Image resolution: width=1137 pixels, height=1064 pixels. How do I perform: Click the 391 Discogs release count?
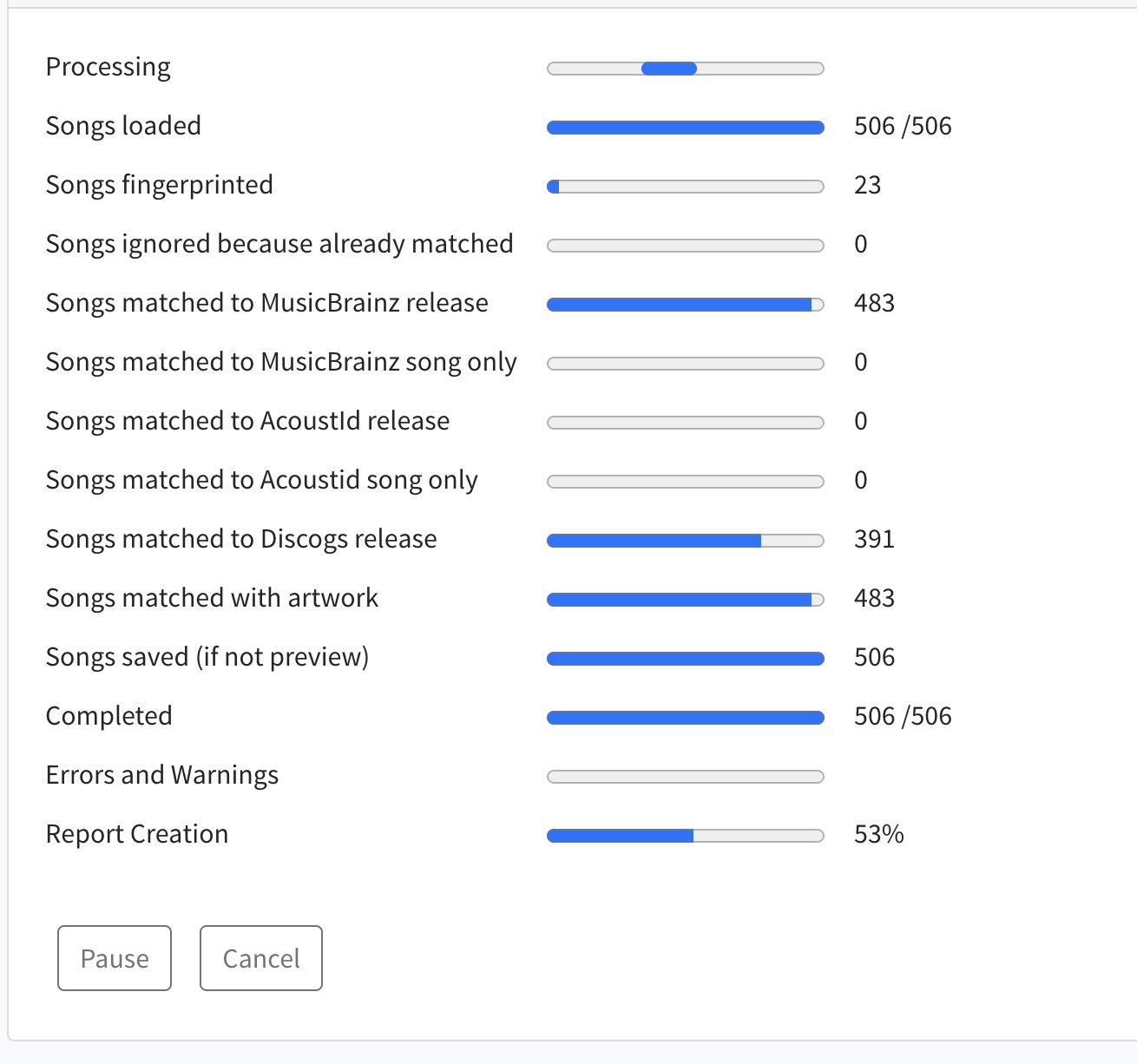tap(874, 540)
